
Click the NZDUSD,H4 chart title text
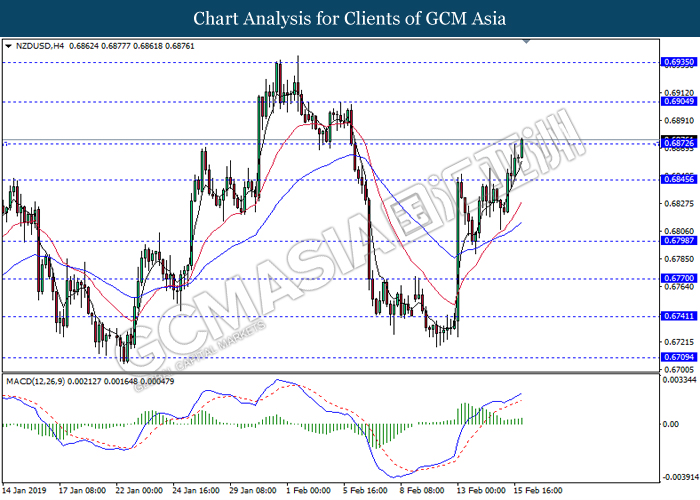[40, 46]
